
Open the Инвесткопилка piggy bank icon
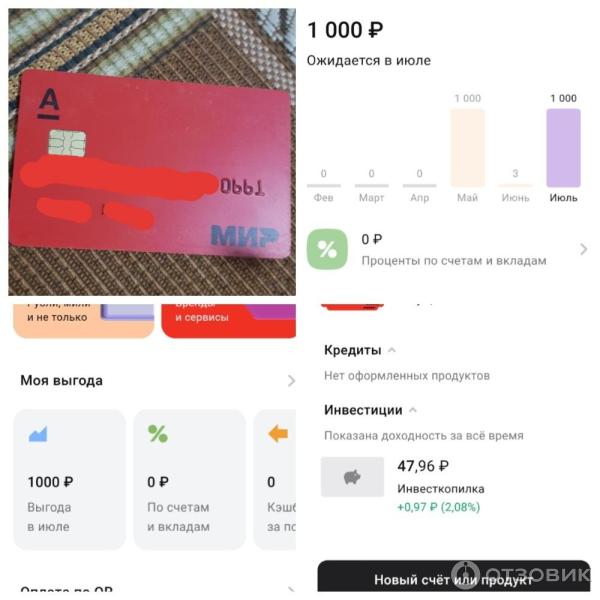pos(352,477)
